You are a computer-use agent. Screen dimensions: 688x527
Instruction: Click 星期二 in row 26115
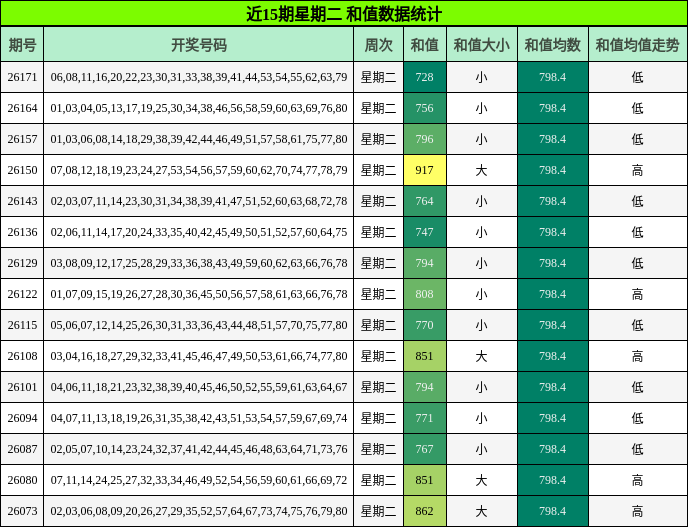(x=378, y=325)
